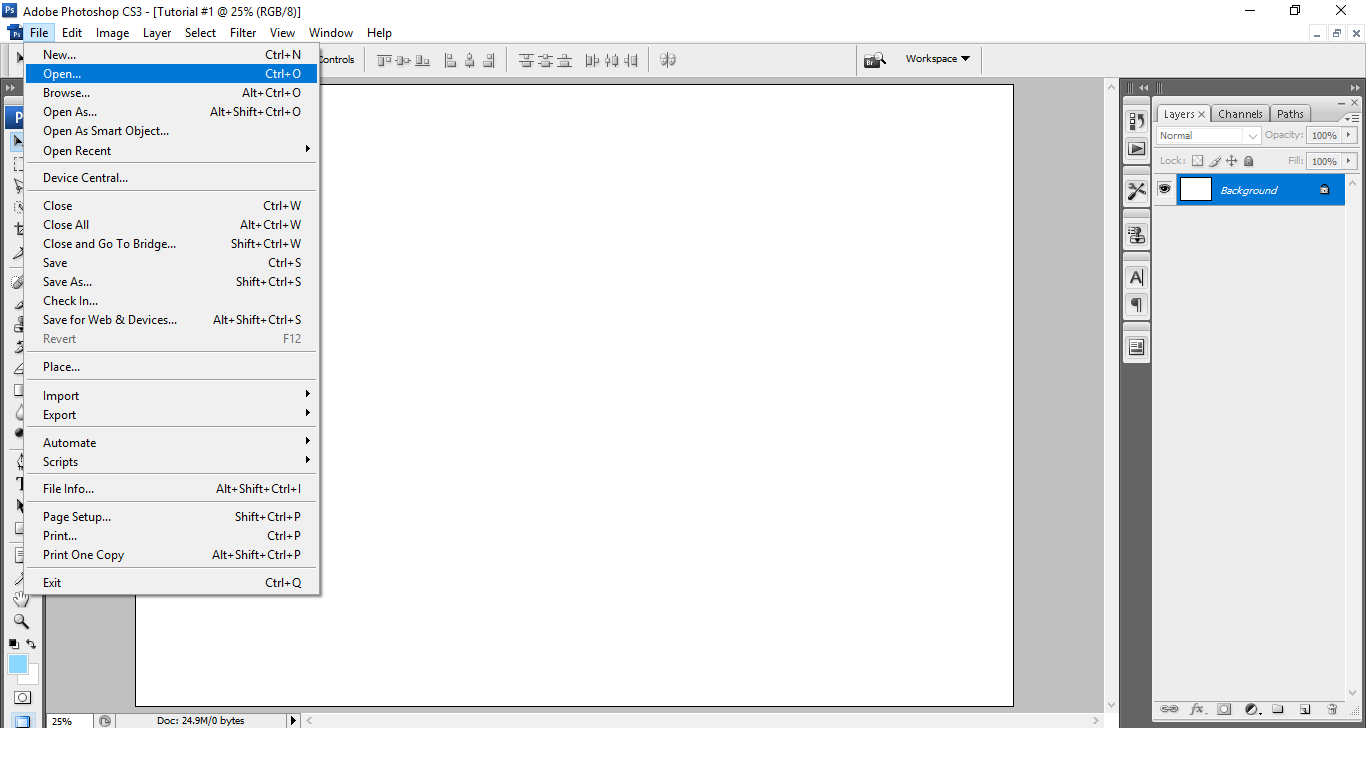Screen dimensions: 1366x768
Task: Align top edges in options bar
Action: [x=384, y=60]
